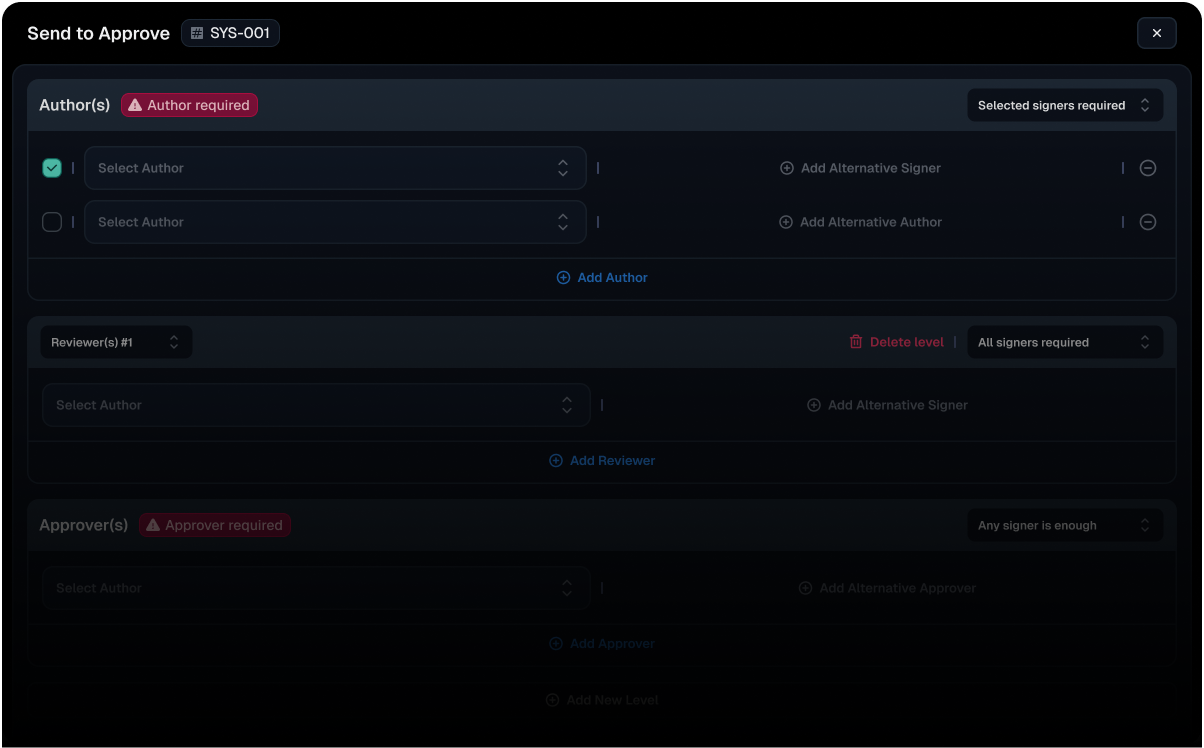Open the first Select Author combo box
Image resolution: width=1204 pixels, height=748 pixels.
point(334,168)
